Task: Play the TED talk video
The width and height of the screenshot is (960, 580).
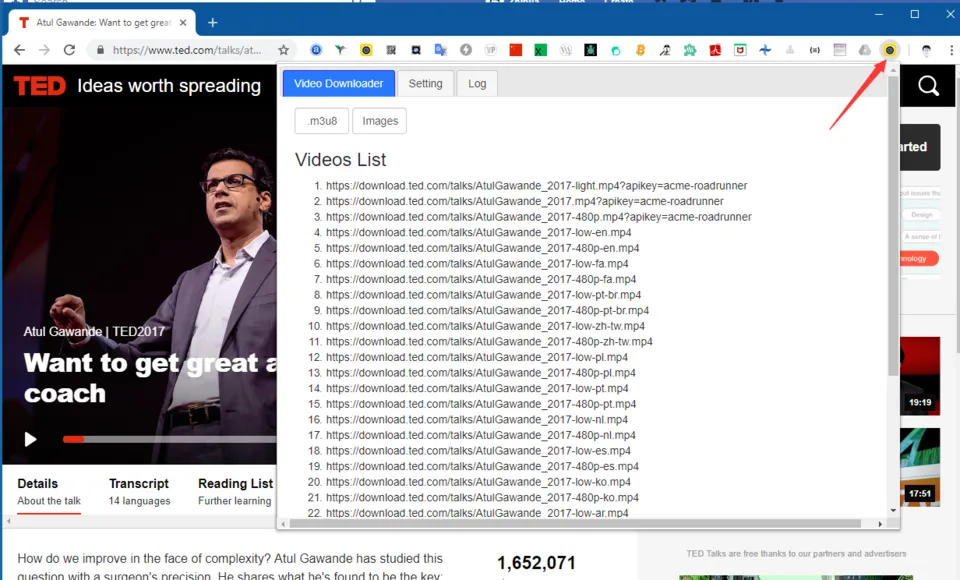Action: [x=30, y=439]
